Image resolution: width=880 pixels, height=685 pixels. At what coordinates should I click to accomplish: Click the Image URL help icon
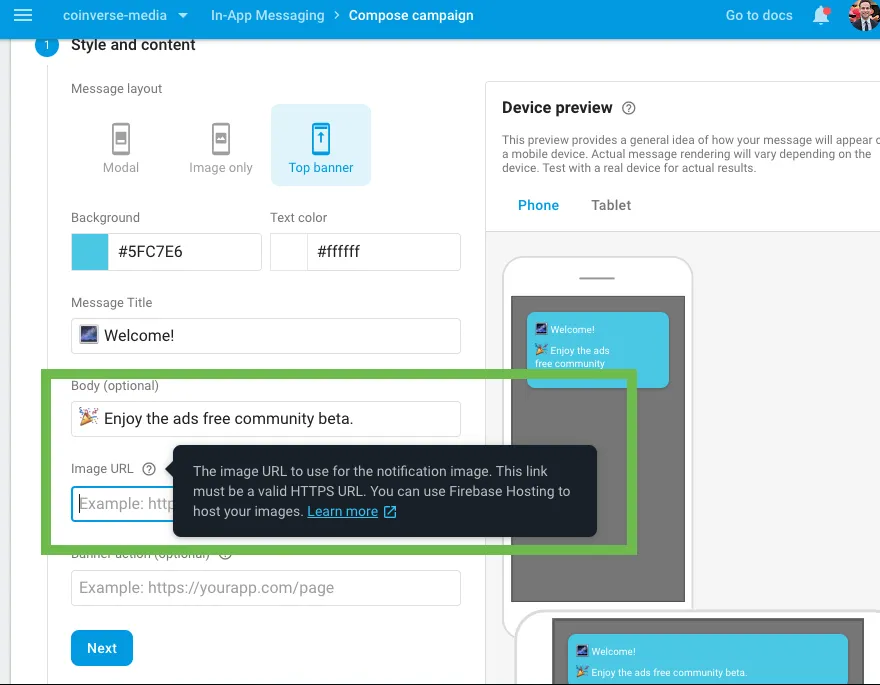click(x=149, y=469)
